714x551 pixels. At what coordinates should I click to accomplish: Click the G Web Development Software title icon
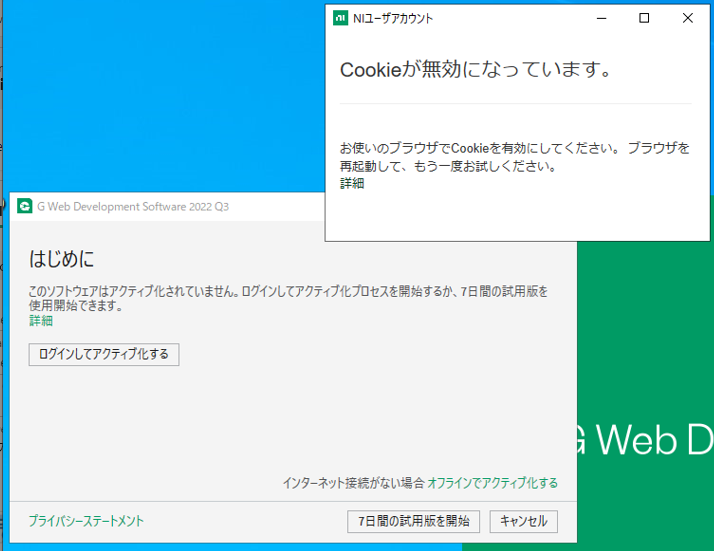pos(25,207)
